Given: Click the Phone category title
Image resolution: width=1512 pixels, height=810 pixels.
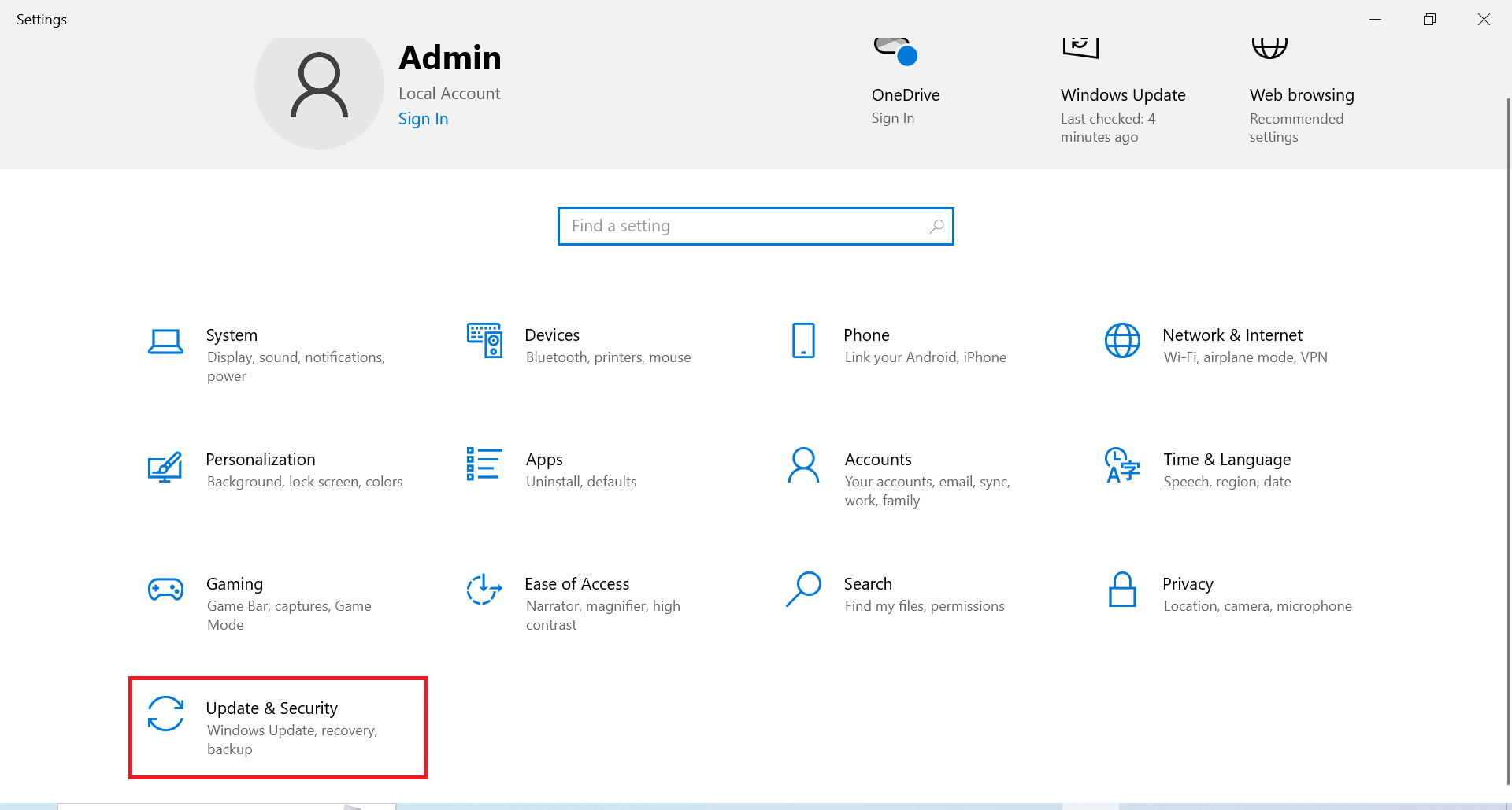Looking at the screenshot, I should coord(866,335).
